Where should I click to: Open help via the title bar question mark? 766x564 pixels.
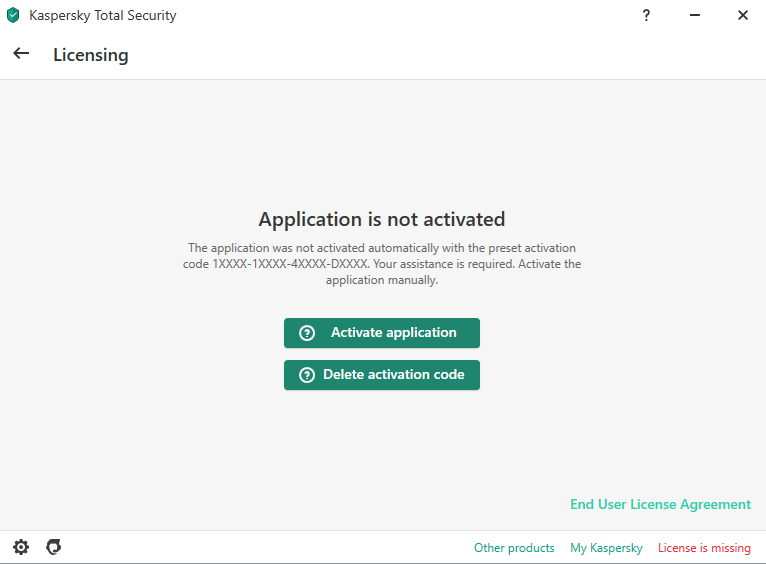(x=646, y=16)
